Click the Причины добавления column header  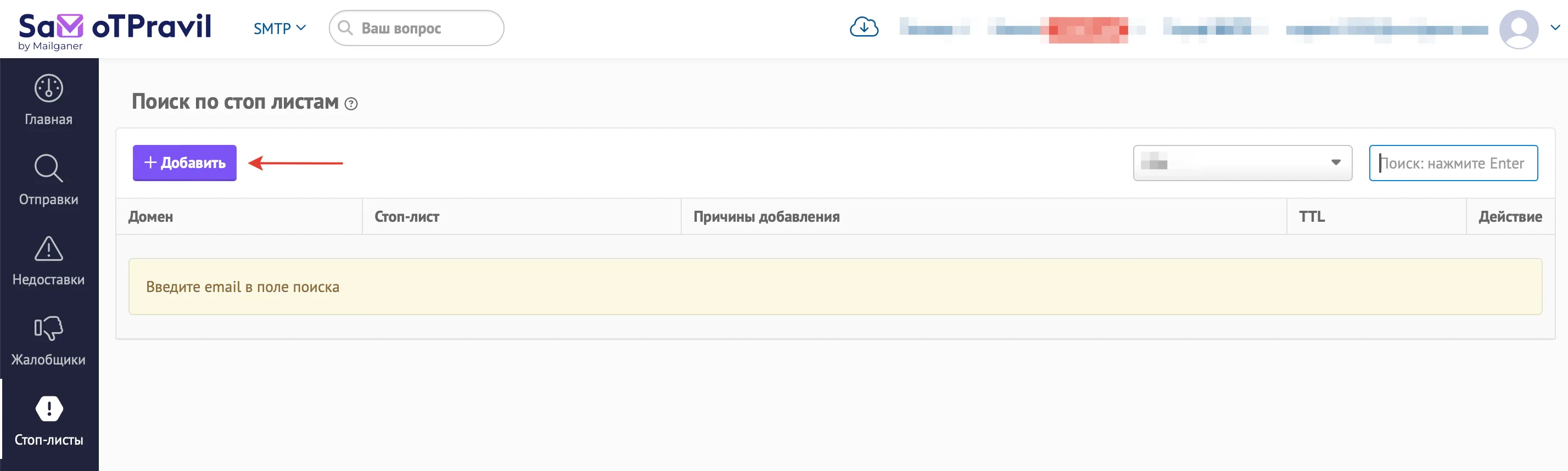766,217
